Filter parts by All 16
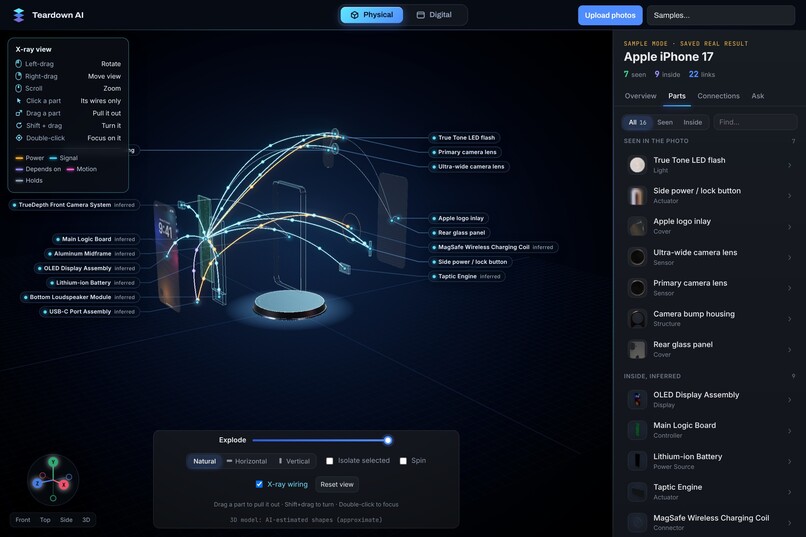 (x=637, y=122)
